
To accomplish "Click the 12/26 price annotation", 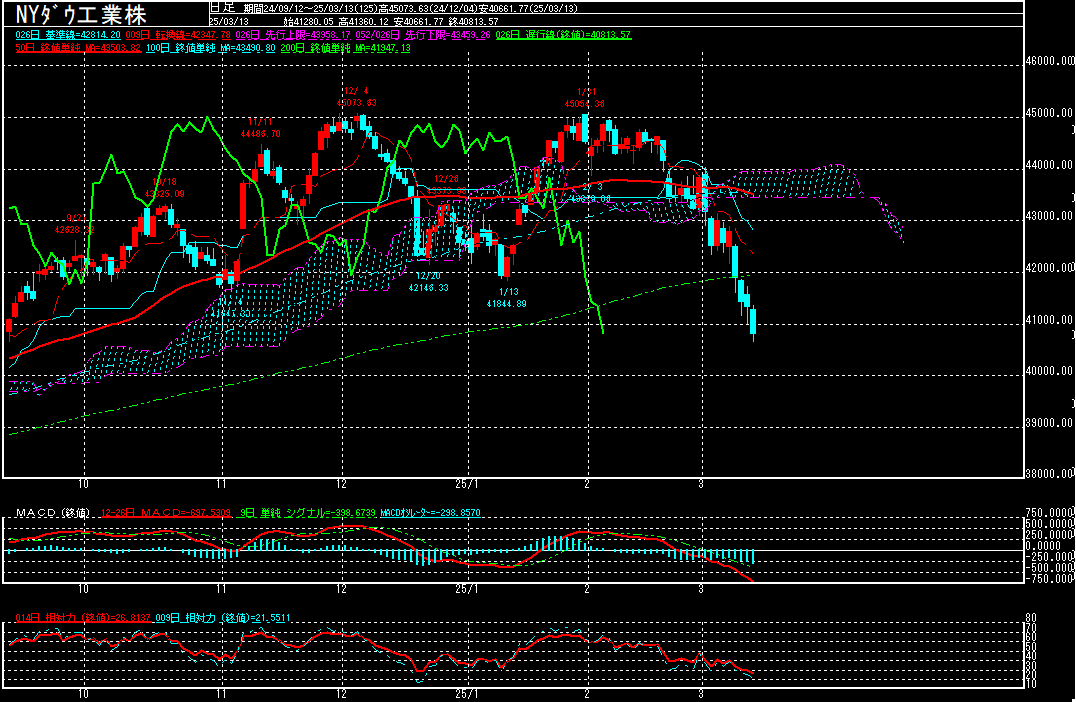I will [x=446, y=184].
